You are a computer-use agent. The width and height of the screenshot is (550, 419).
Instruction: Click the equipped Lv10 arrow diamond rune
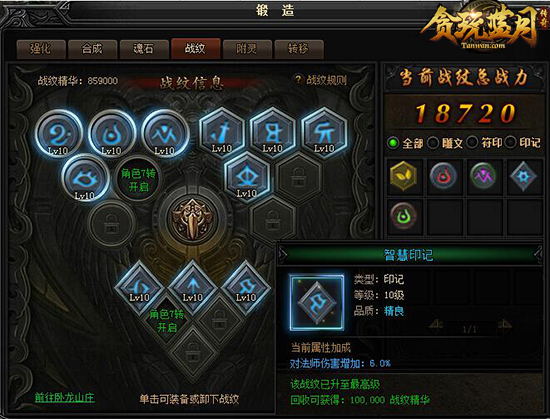click(193, 287)
